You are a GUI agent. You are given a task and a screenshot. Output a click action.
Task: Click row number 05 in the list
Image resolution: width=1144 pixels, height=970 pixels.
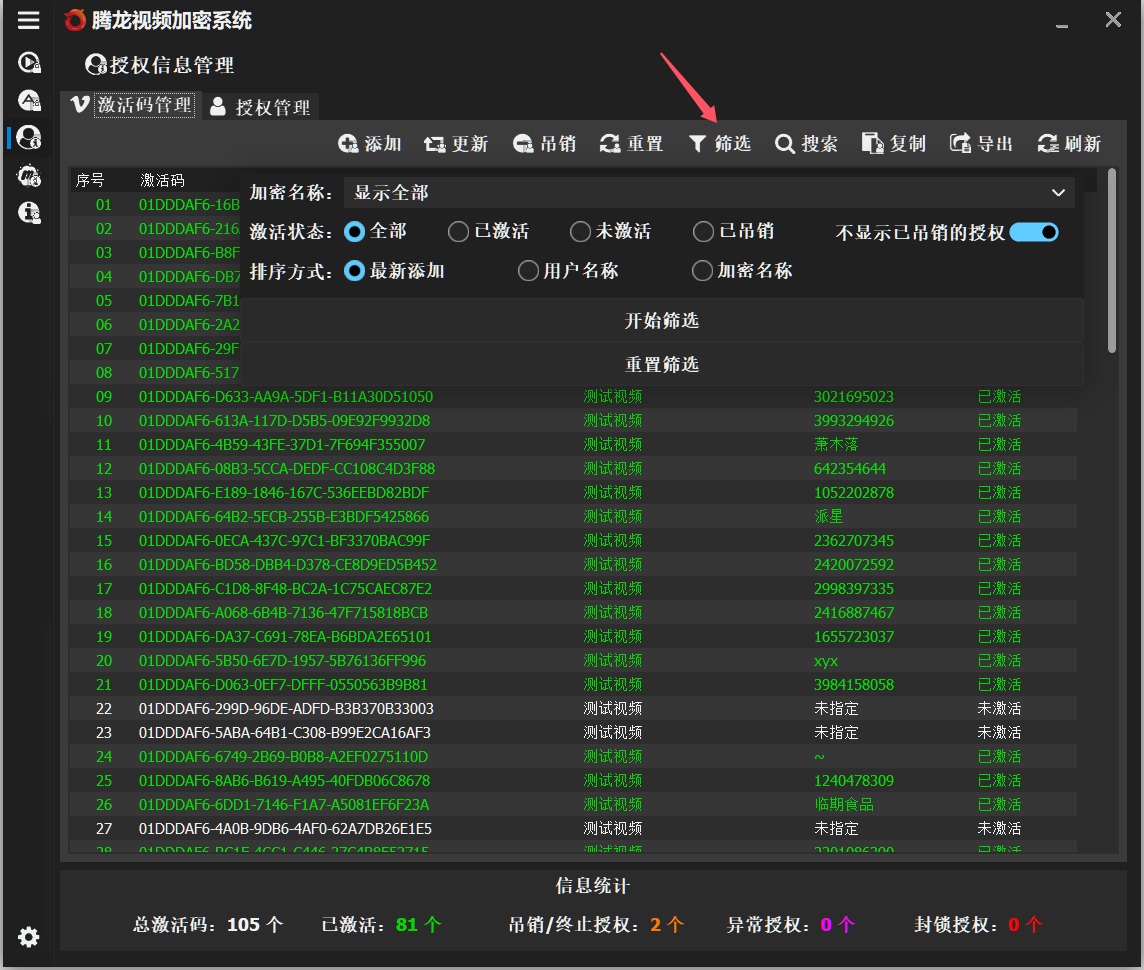coord(104,300)
